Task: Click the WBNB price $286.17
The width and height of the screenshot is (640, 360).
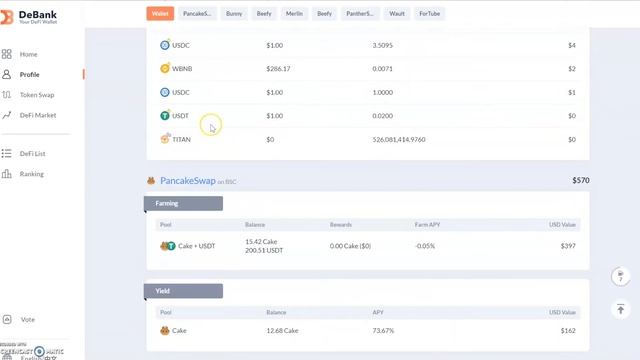Action: coord(278,69)
